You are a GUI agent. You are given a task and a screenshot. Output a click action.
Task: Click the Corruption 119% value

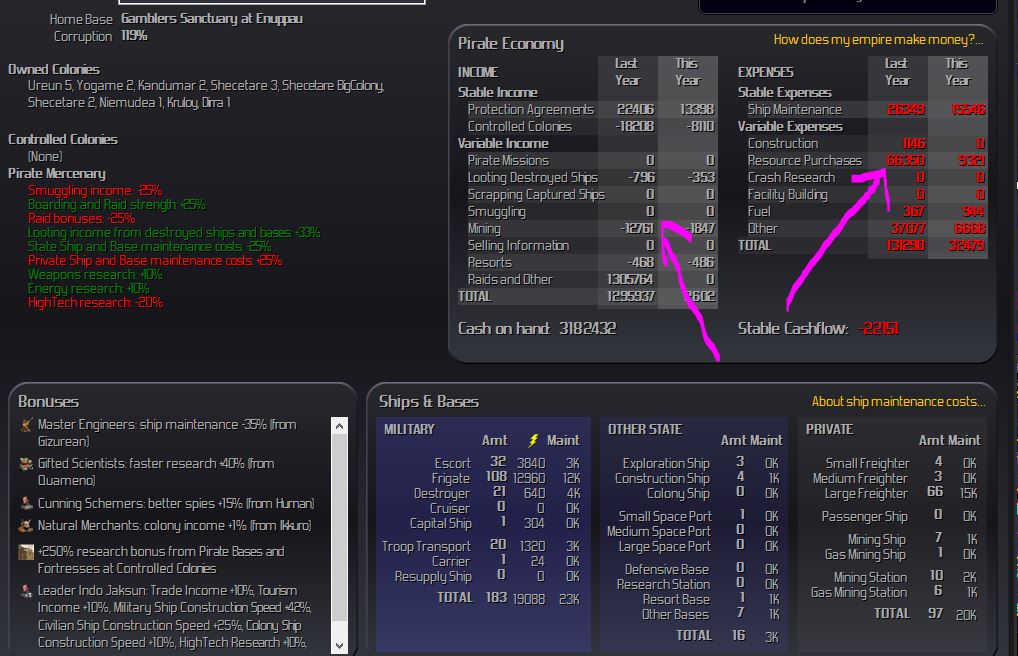click(134, 36)
